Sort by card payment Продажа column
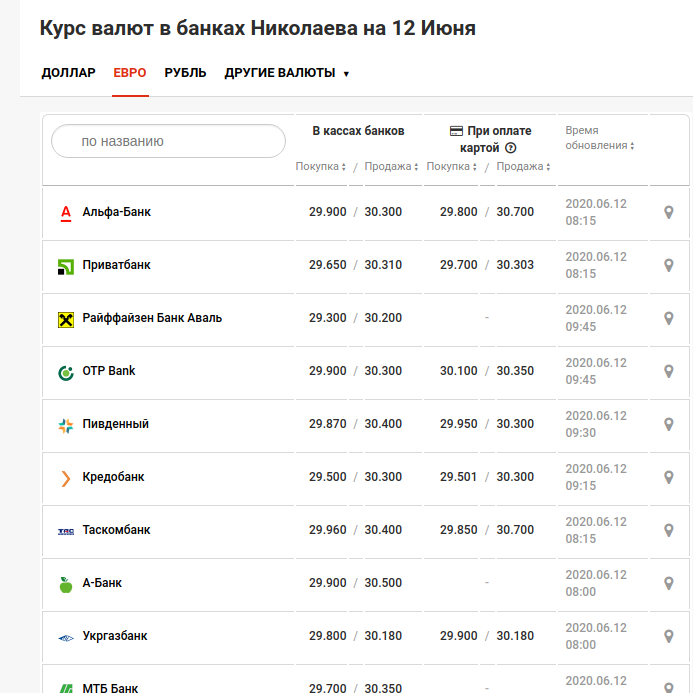 tap(523, 167)
